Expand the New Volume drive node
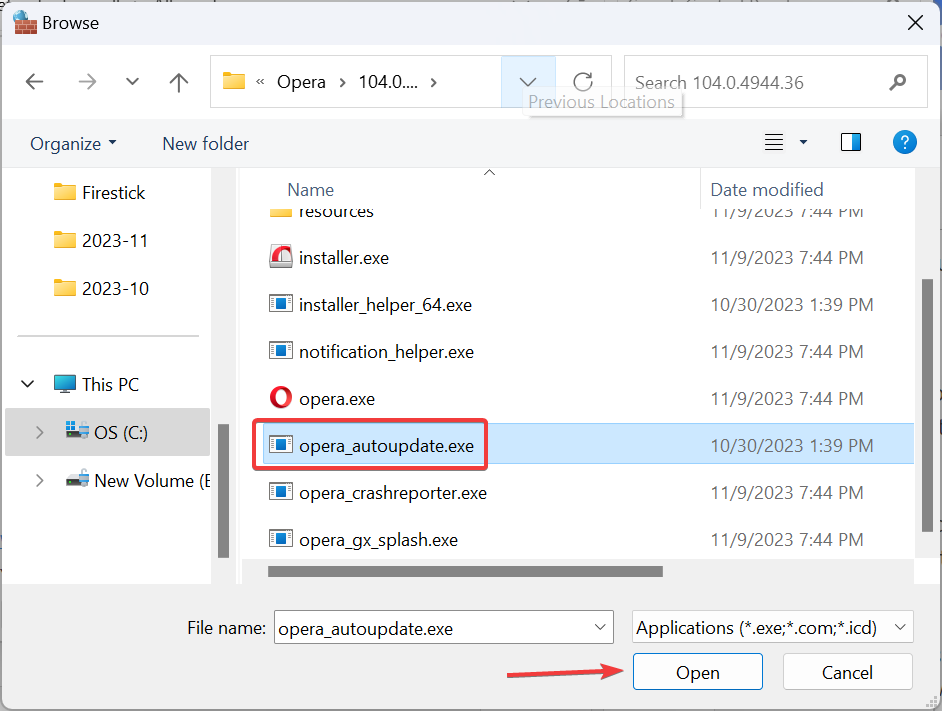This screenshot has height=711, width=942. [x=40, y=480]
